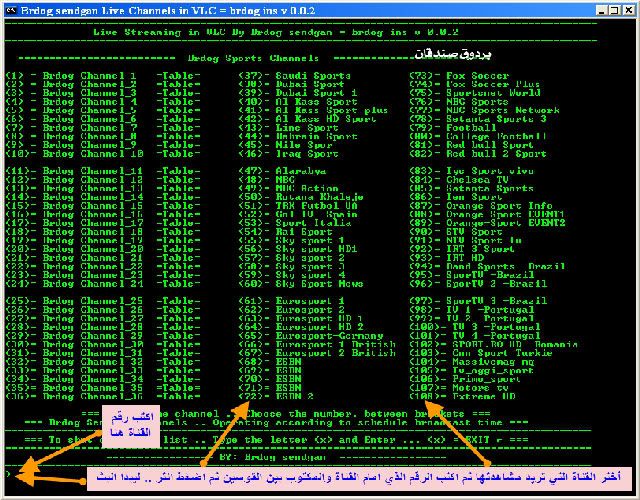Click channel "(64)- Eurosport HD 2"
The width and height of the screenshot is (640, 500).
(x=301, y=327)
